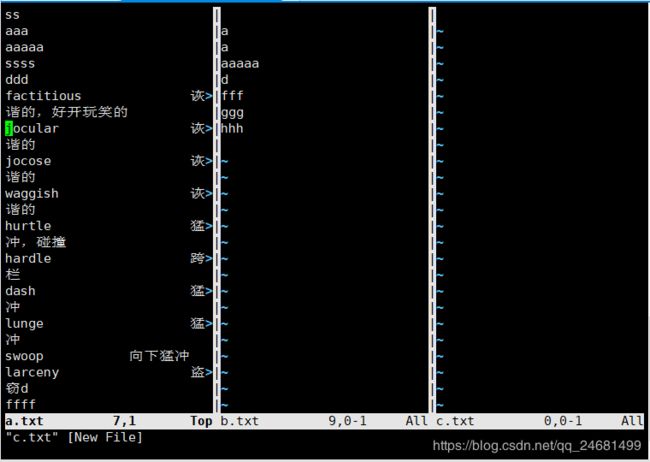Click the All indicator beside c.txt
This screenshot has width=650, height=462.
[632, 421]
